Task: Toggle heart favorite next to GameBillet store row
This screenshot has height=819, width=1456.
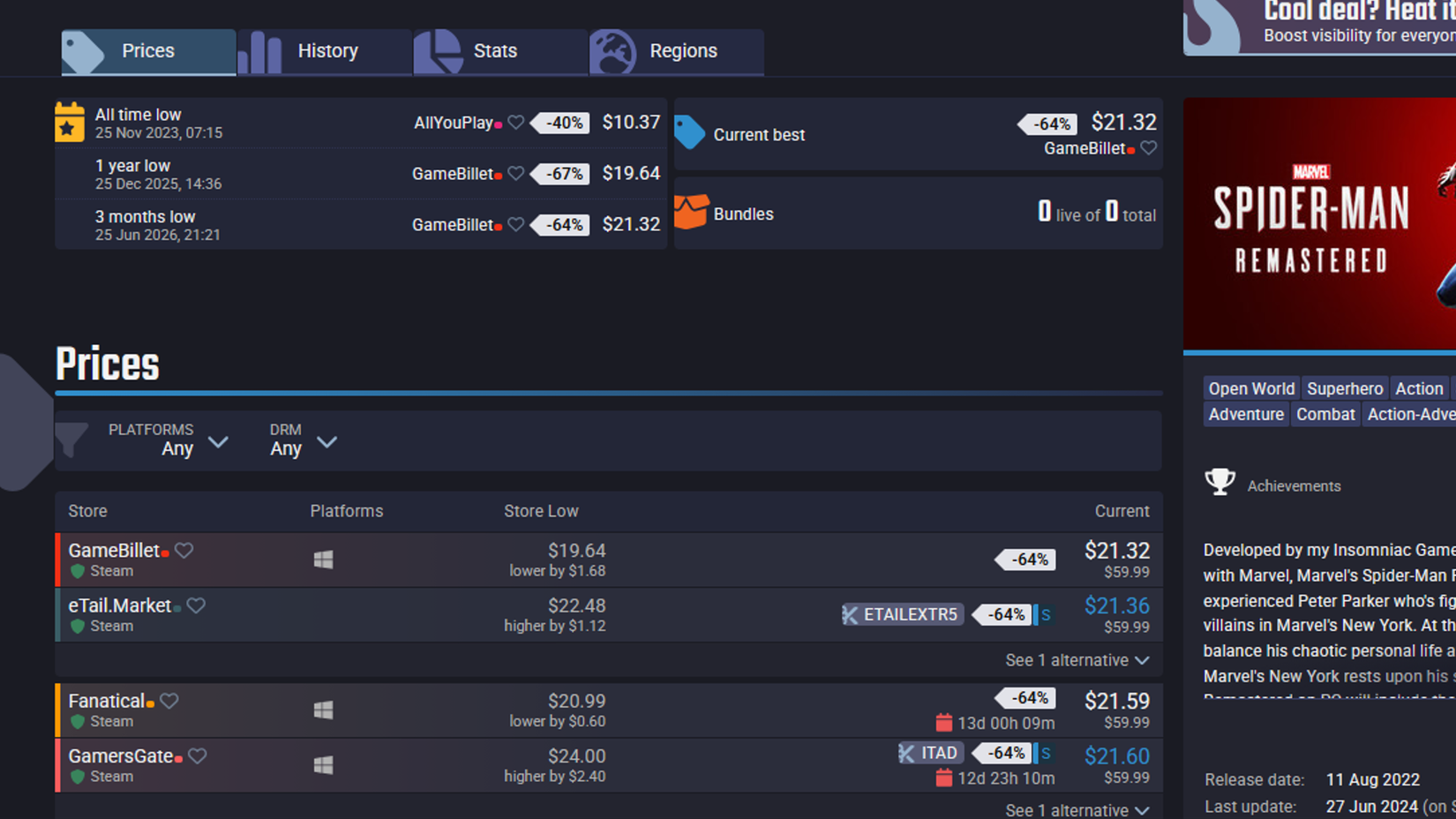Action: pyautogui.click(x=184, y=551)
